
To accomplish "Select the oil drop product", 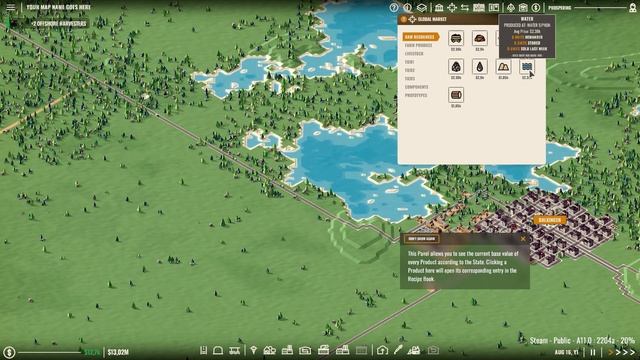I will click(480, 66).
